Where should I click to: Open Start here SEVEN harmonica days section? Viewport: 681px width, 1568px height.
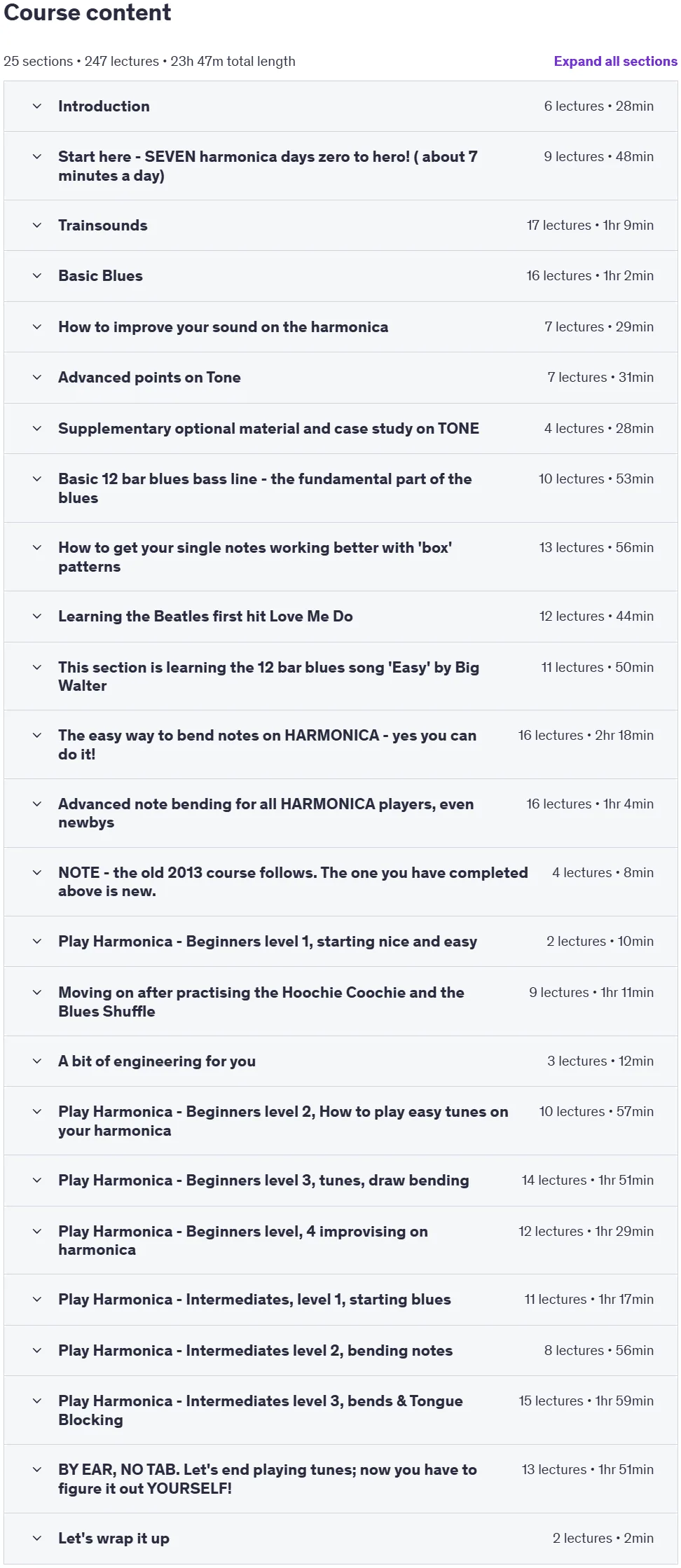340,166
